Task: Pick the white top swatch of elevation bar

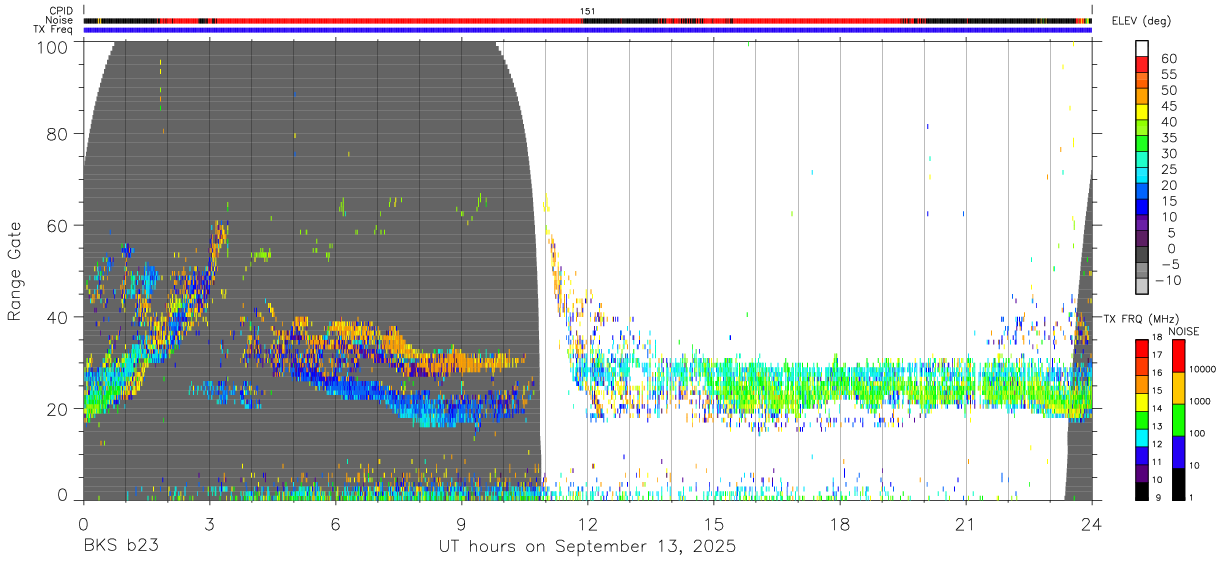Action: tap(1142, 48)
